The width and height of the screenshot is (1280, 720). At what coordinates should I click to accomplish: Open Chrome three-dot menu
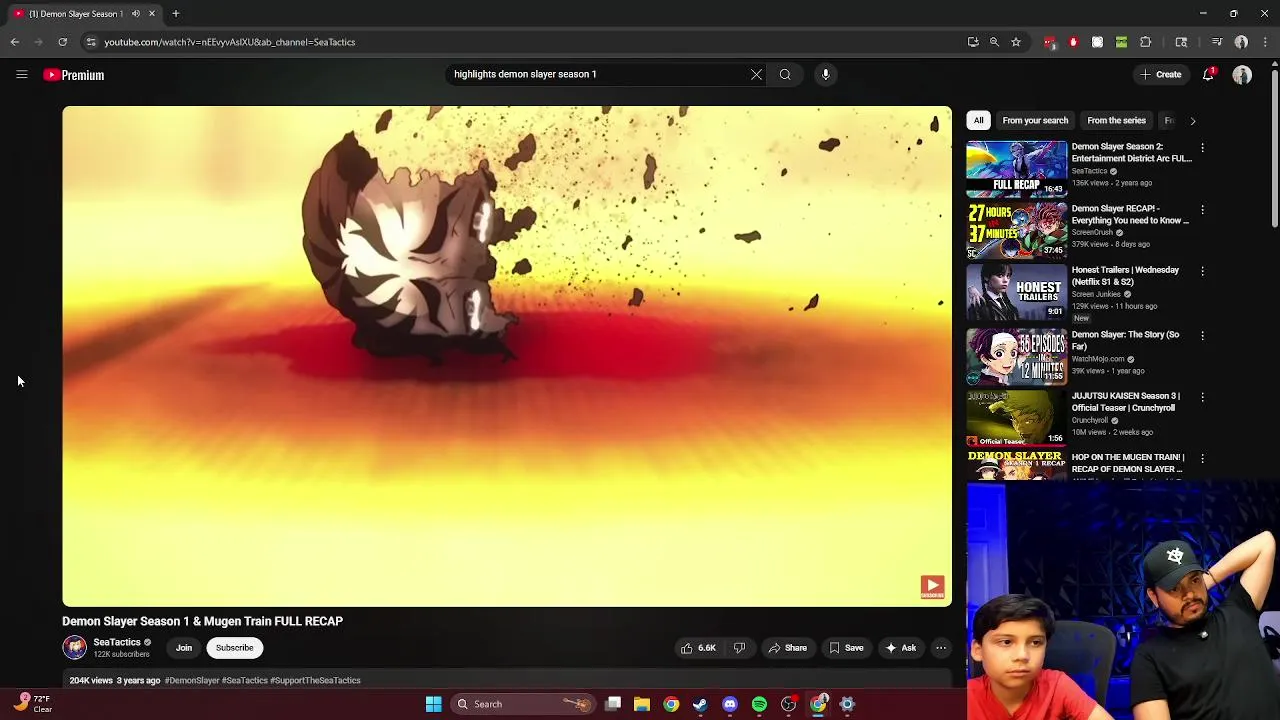[x=1266, y=42]
